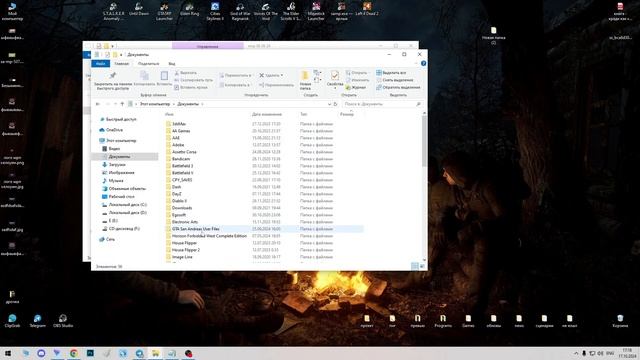Create a new folder with Новая папка
640x360 pixels.
[x=305, y=80]
